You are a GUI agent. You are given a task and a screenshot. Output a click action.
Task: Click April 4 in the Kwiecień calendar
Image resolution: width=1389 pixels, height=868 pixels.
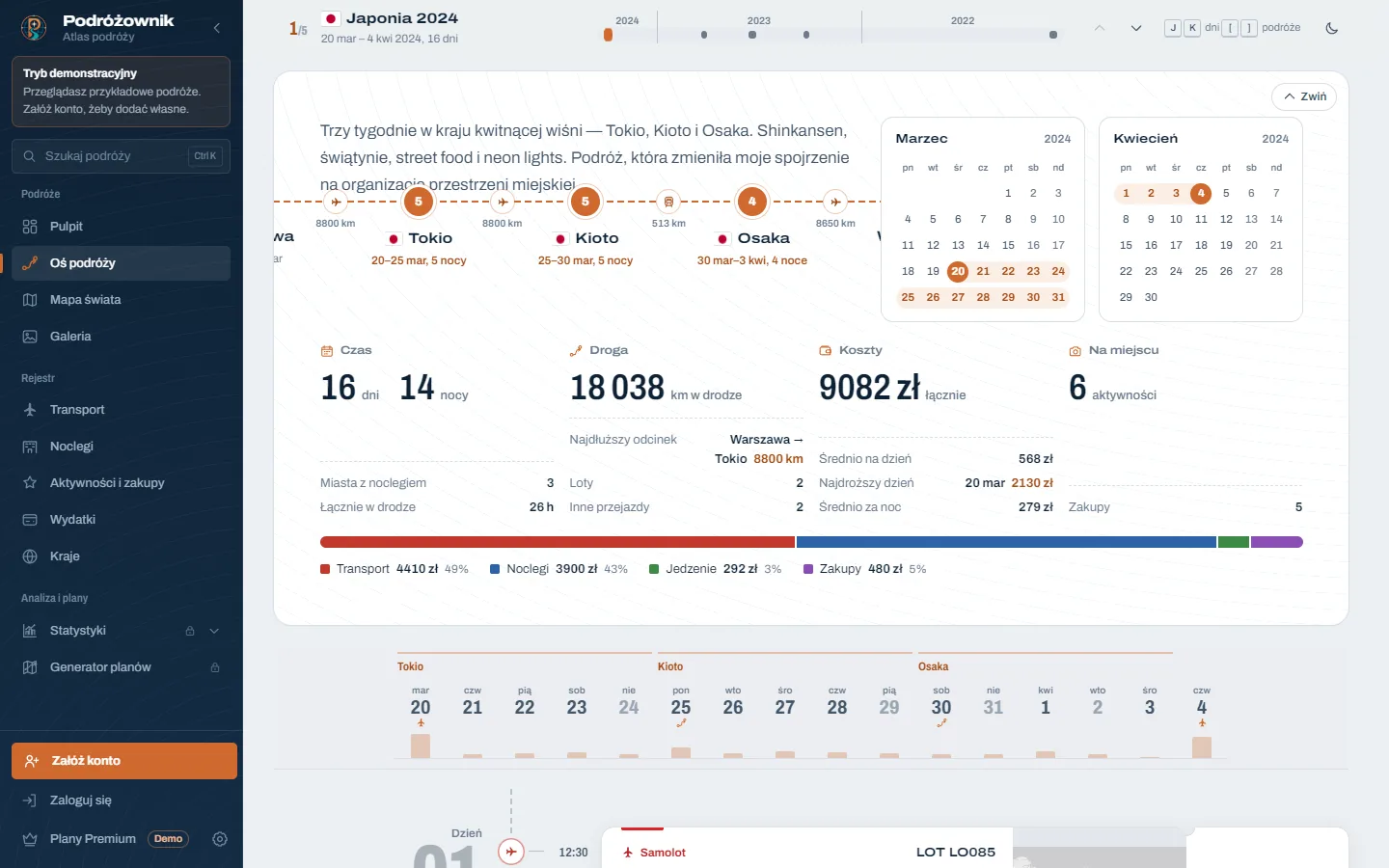pos(1201,193)
